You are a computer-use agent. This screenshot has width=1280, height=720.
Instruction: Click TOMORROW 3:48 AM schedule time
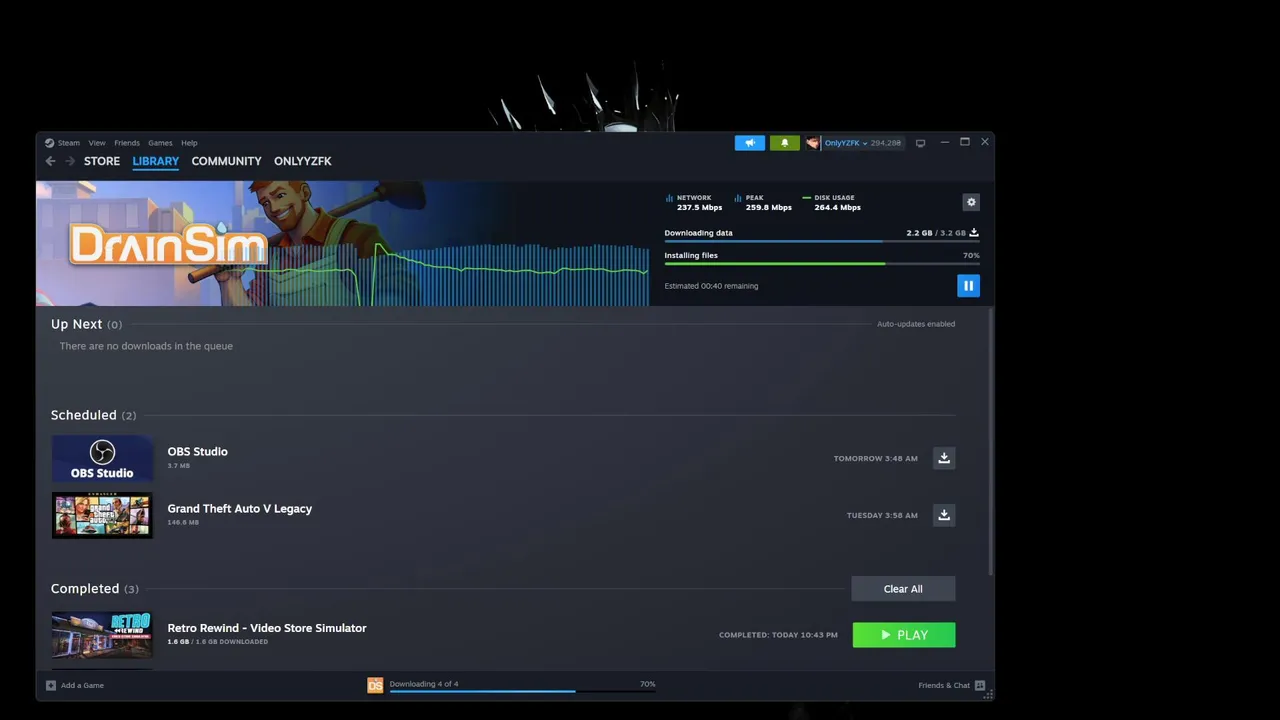[x=875, y=459]
